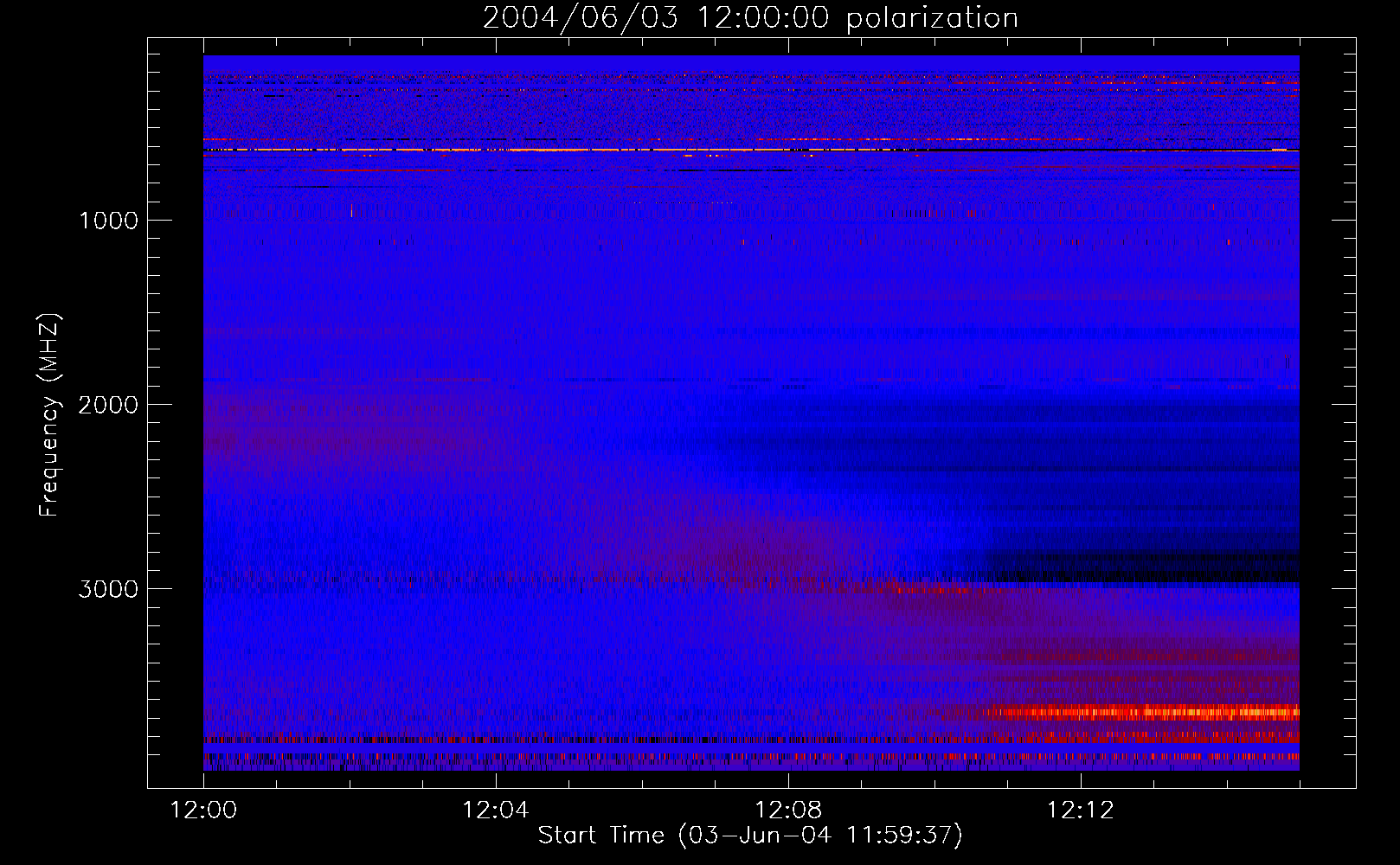Click the 12:04 time tick label
This screenshot has width=1400, height=865.
pos(496,811)
